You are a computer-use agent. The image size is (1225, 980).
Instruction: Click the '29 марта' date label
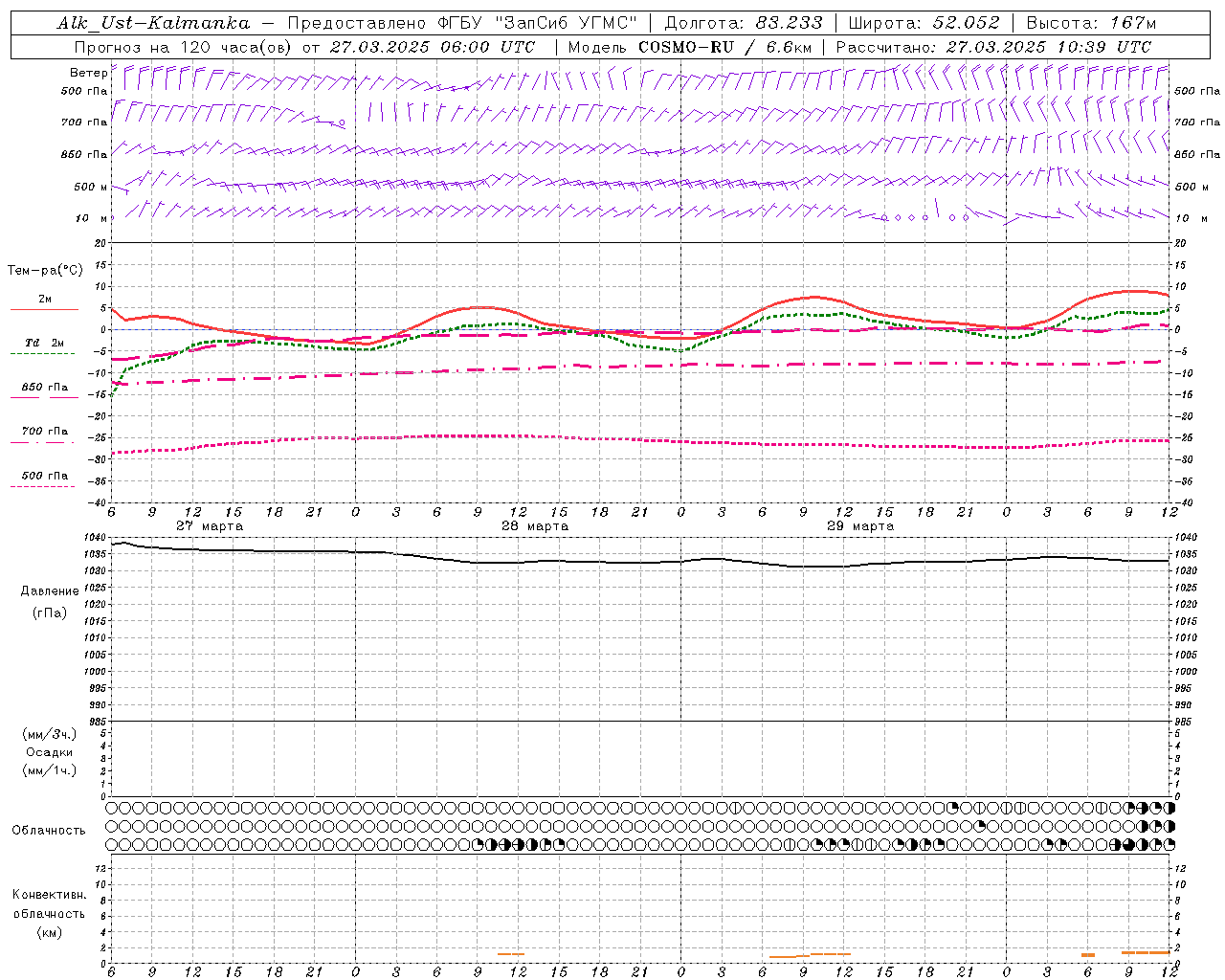pos(860,526)
